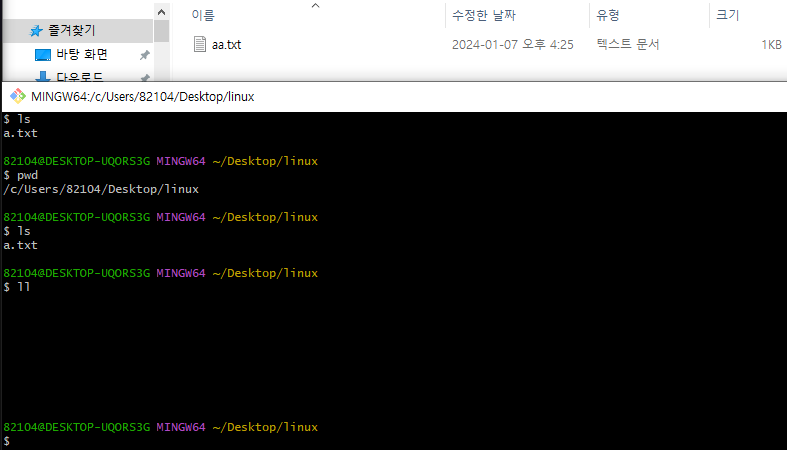787x450 pixels.
Task: Open the aa.txt text document icon
Action: click(200, 44)
